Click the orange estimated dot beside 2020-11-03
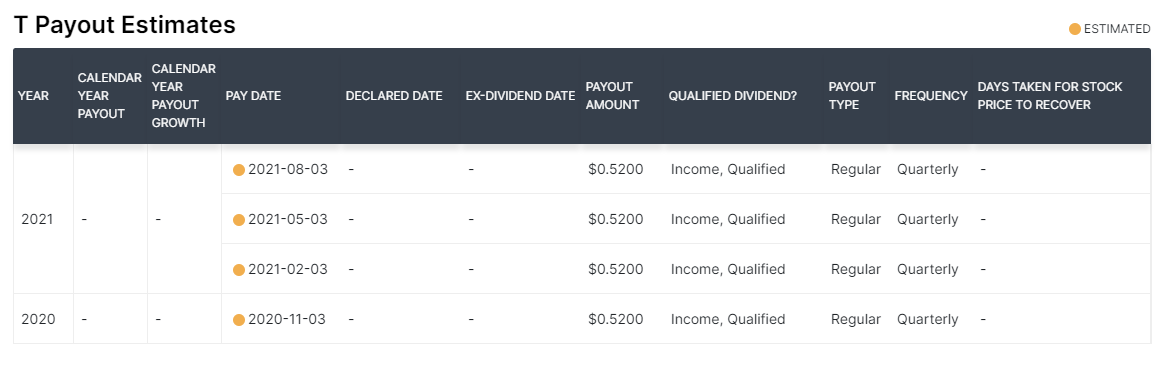 [x=239, y=320]
